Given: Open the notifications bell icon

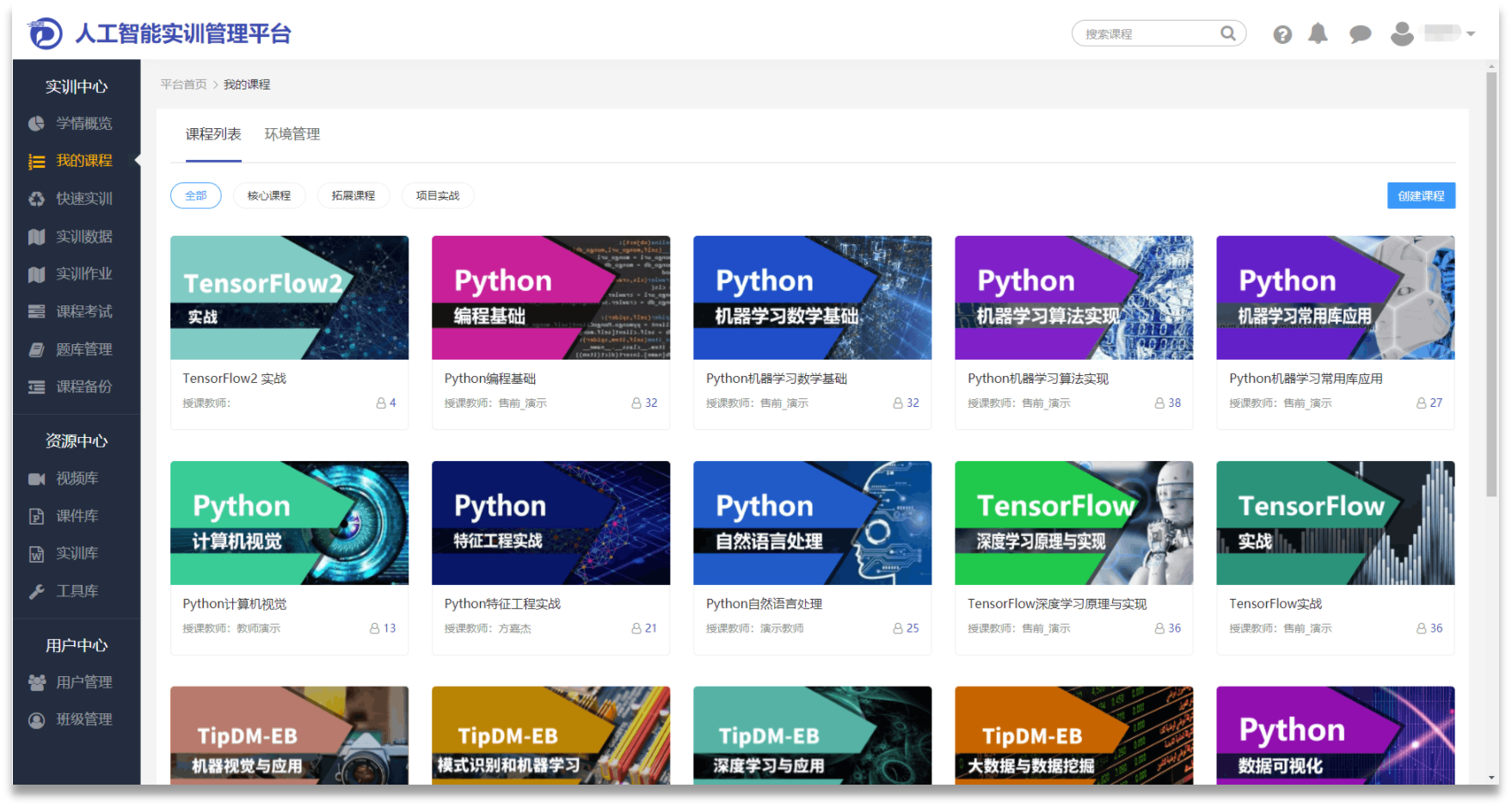Looking at the screenshot, I should (x=1318, y=34).
